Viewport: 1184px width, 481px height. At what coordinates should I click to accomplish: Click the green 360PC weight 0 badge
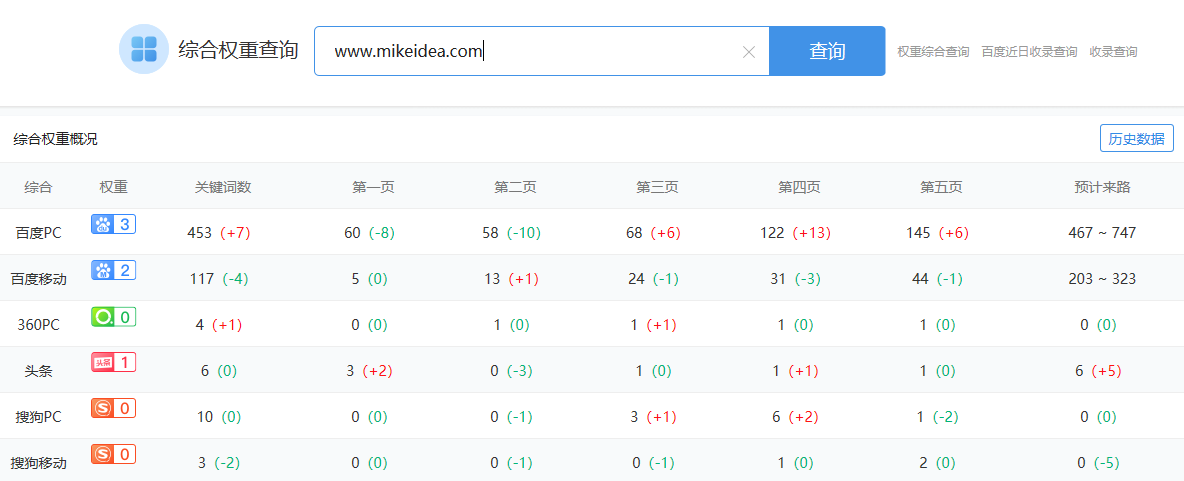click(113, 317)
